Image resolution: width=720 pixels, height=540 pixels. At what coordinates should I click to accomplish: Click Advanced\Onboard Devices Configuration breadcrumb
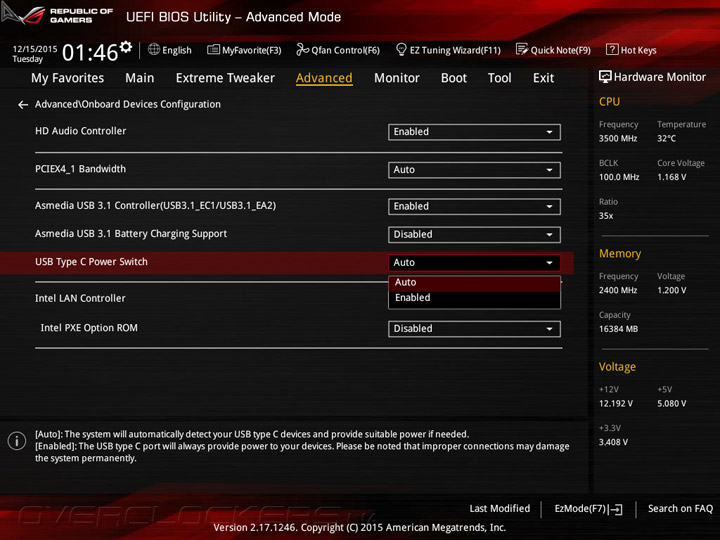coord(128,105)
